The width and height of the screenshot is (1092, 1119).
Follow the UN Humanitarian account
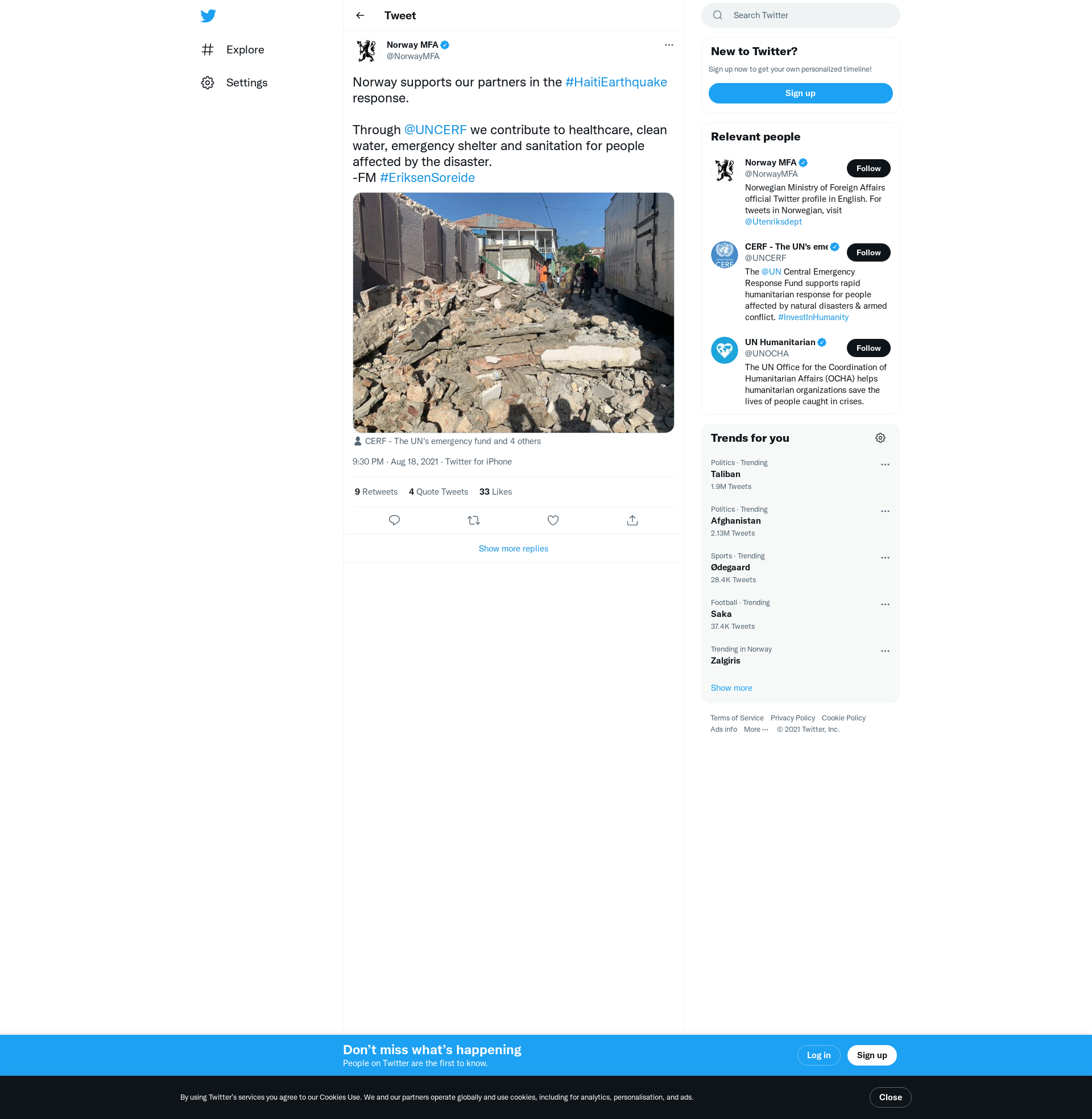pos(868,348)
